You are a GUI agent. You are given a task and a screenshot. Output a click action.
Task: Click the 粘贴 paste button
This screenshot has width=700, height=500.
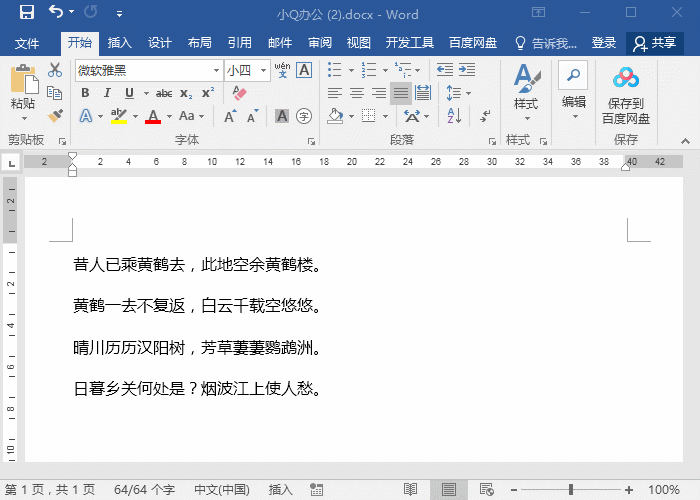click(23, 92)
